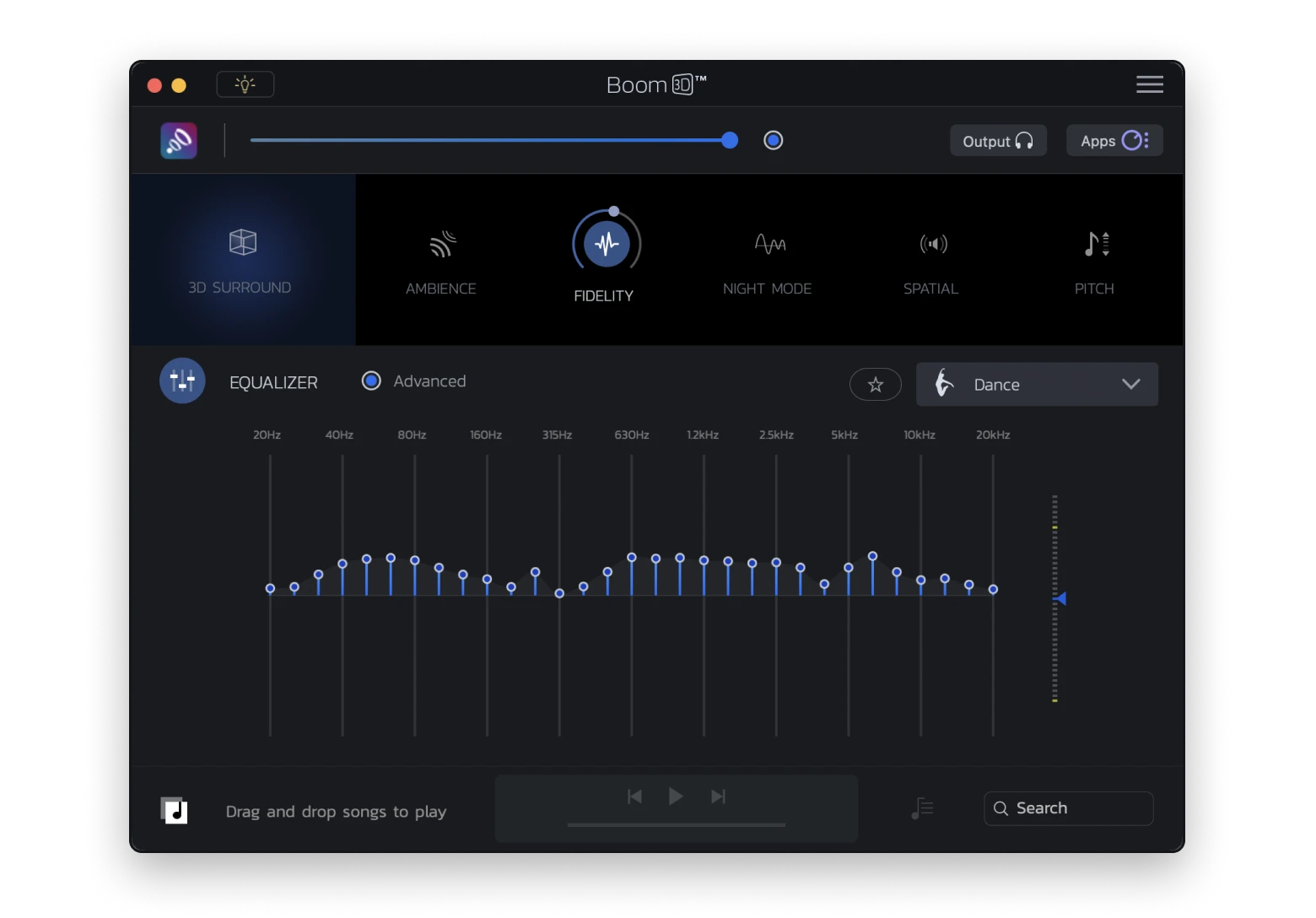Open the hamburger menu
1316x918 pixels.
(x=1149, y=84)
